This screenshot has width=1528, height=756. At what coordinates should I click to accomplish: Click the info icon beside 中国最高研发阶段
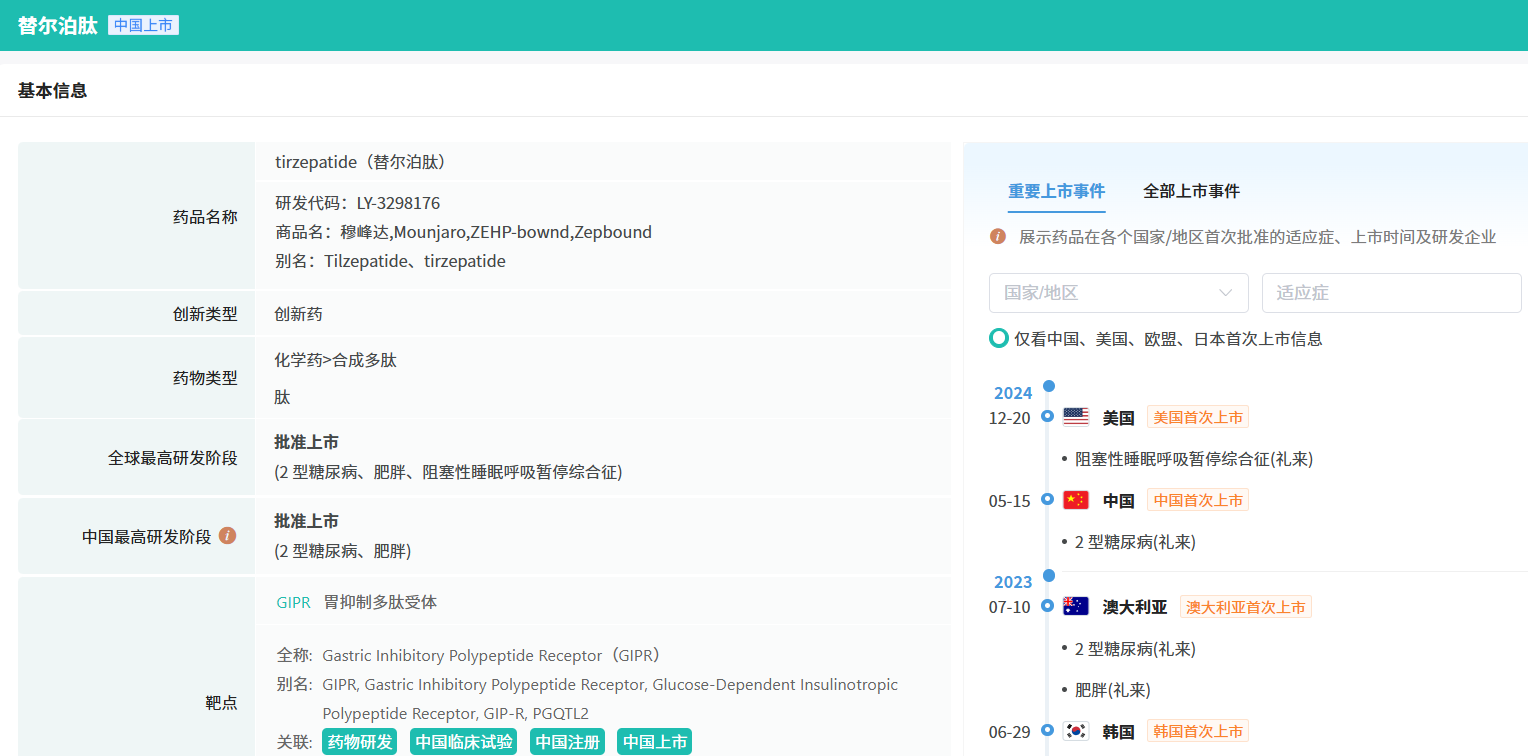(x=228, y=536)
